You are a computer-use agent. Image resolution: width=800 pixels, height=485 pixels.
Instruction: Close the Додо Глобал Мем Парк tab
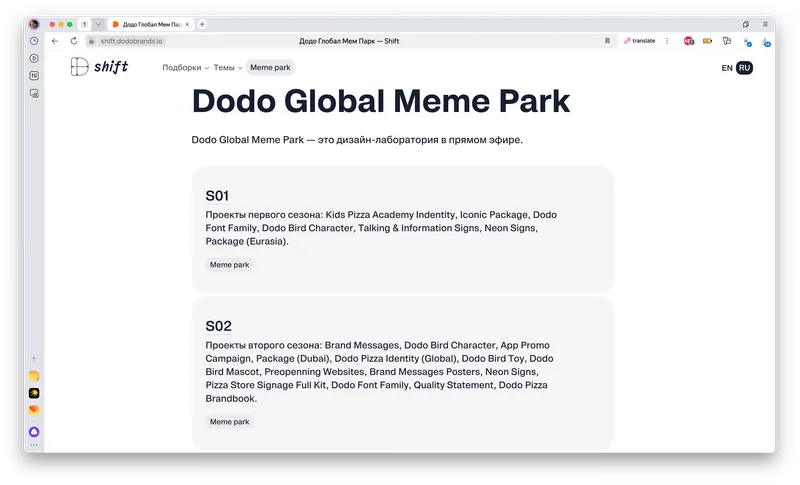click(x=187, y=24)
